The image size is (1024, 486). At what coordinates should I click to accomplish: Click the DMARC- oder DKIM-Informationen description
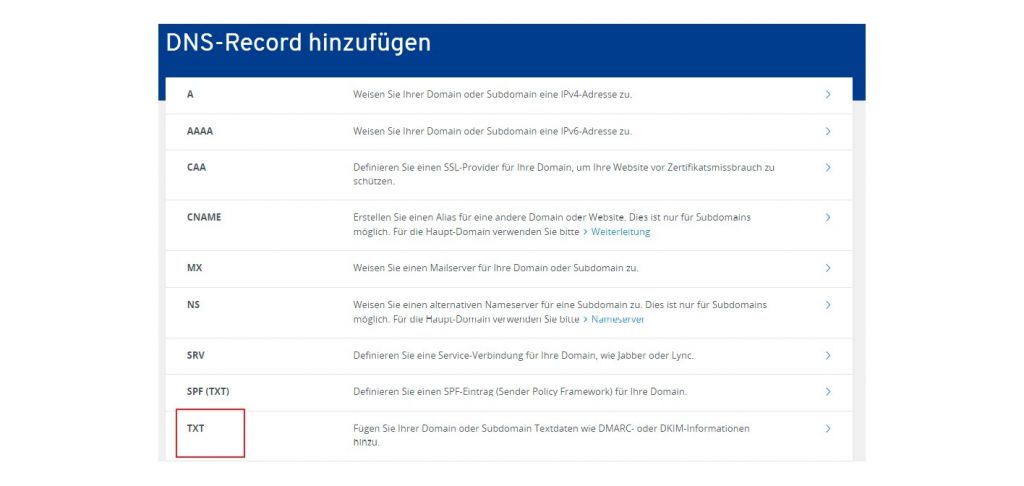(x=551, y=436)
